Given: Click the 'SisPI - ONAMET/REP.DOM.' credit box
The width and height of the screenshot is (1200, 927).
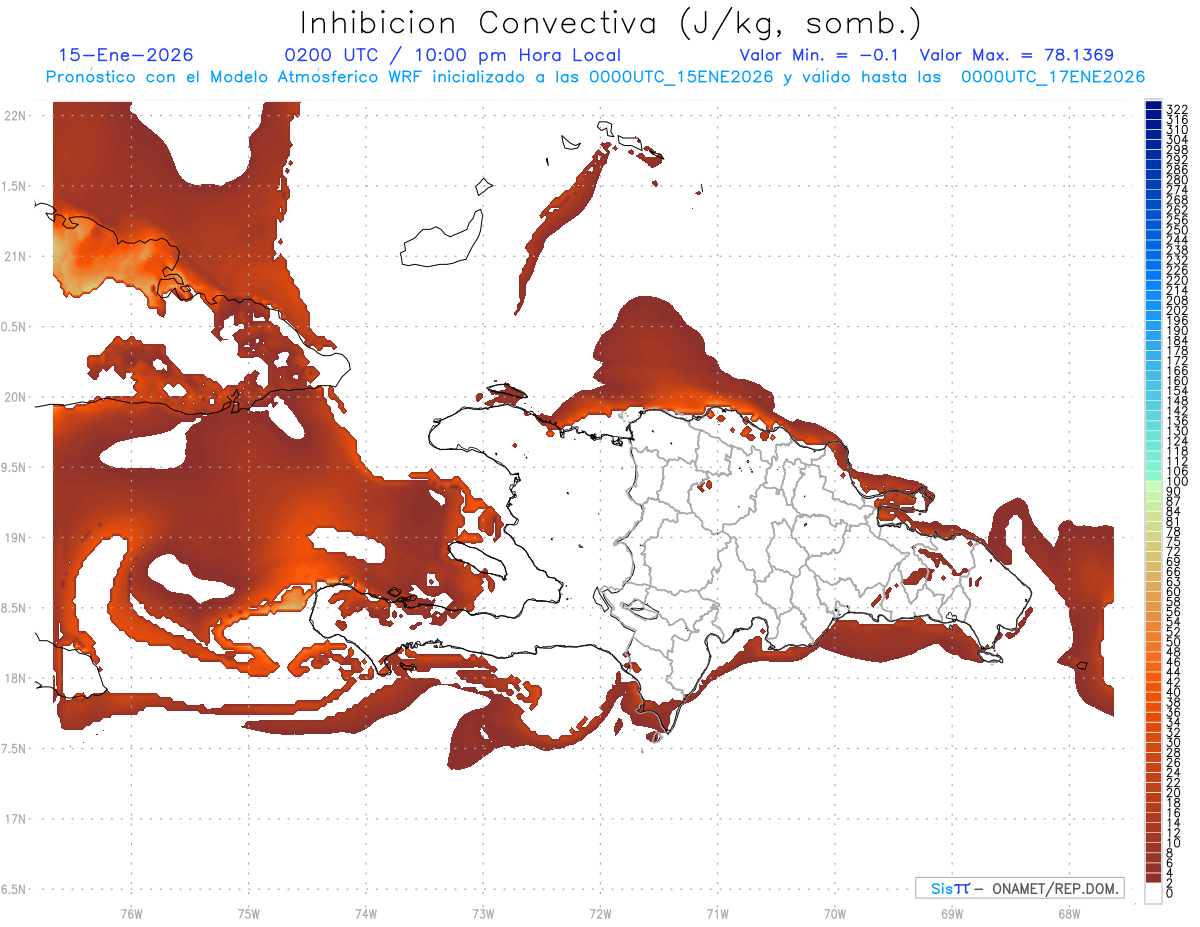Looking at the screenshot, I should [x=1019, y=888].
